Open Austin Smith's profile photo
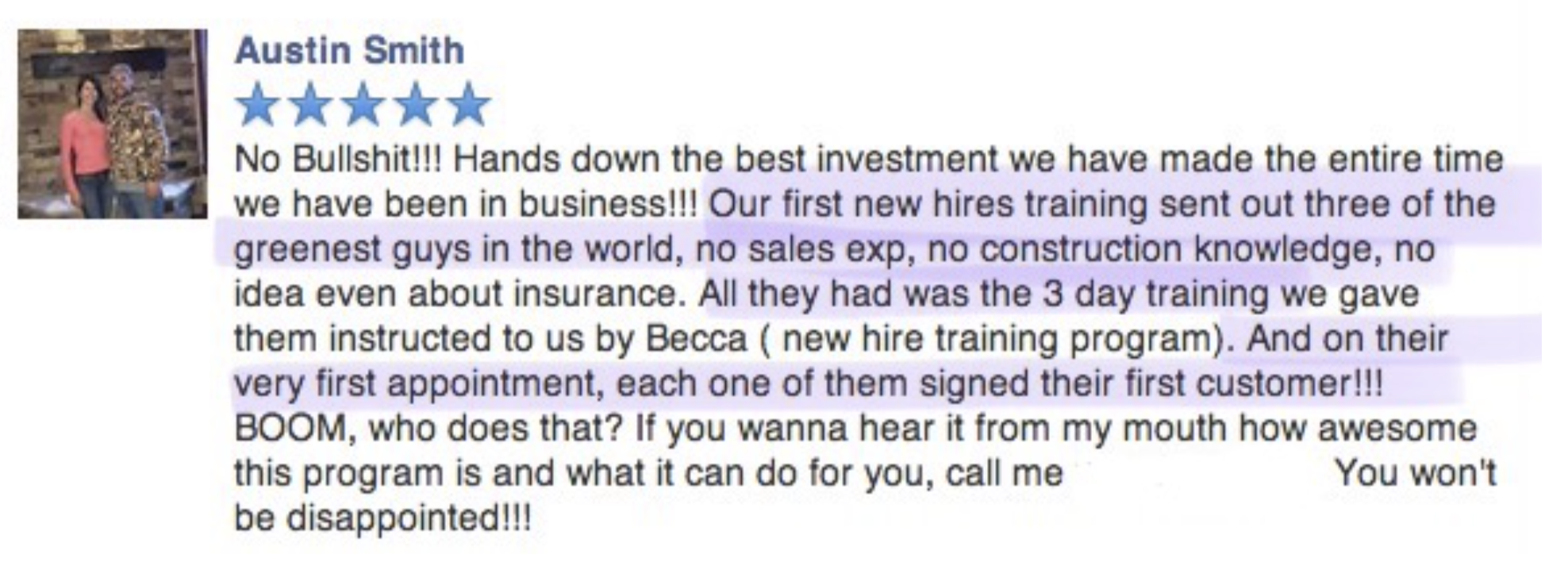This screenshot has width=1568, height=570. pyautogui.click(x=113, y=124)
